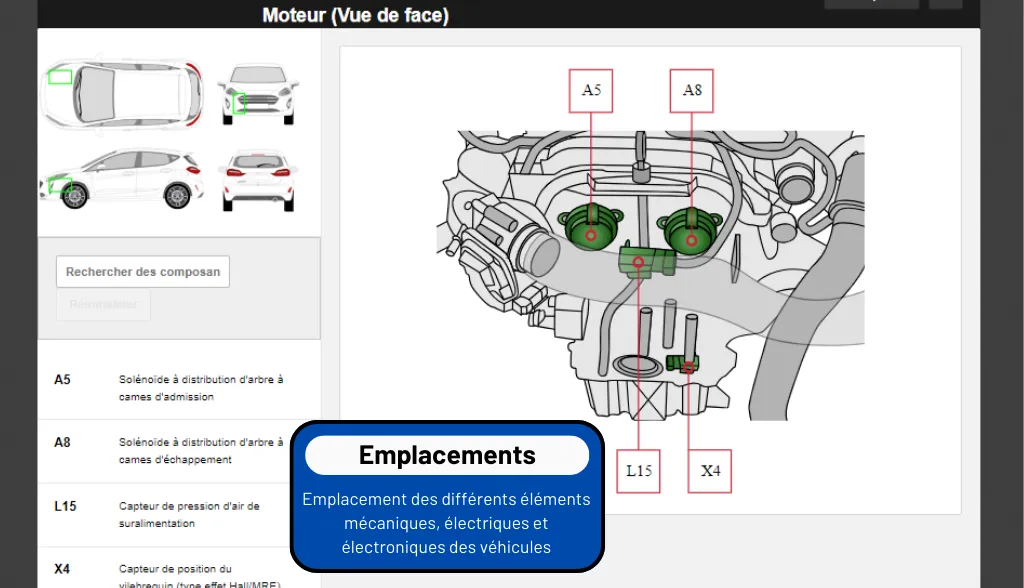
Task: Click the A5 label box above the engine
Action: 591,90
